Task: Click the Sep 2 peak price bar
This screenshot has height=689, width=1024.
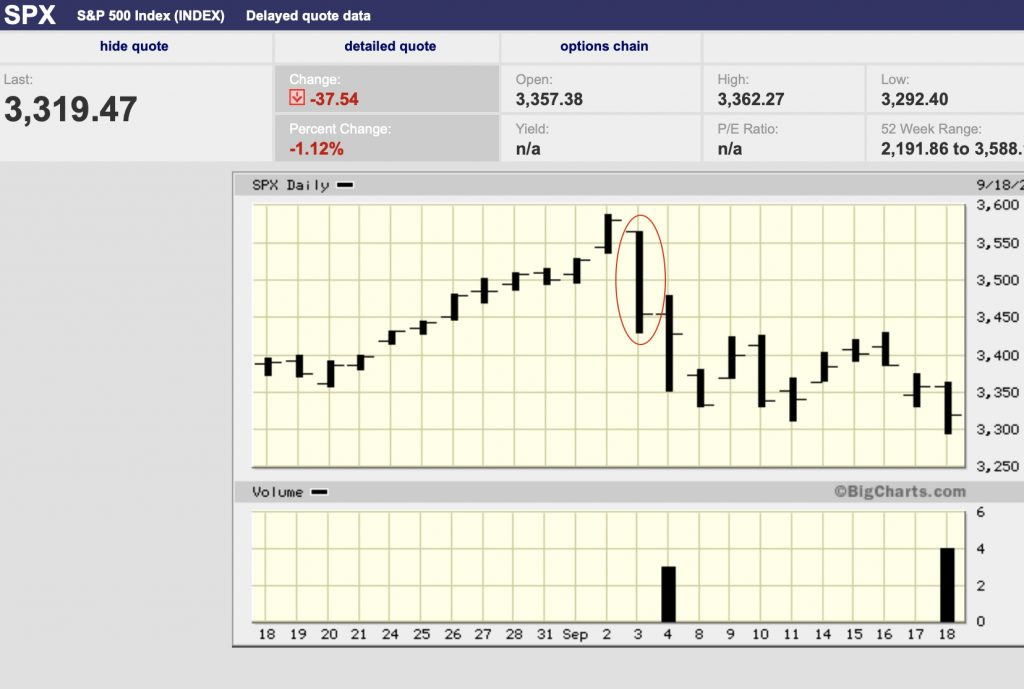Action: 608,233
